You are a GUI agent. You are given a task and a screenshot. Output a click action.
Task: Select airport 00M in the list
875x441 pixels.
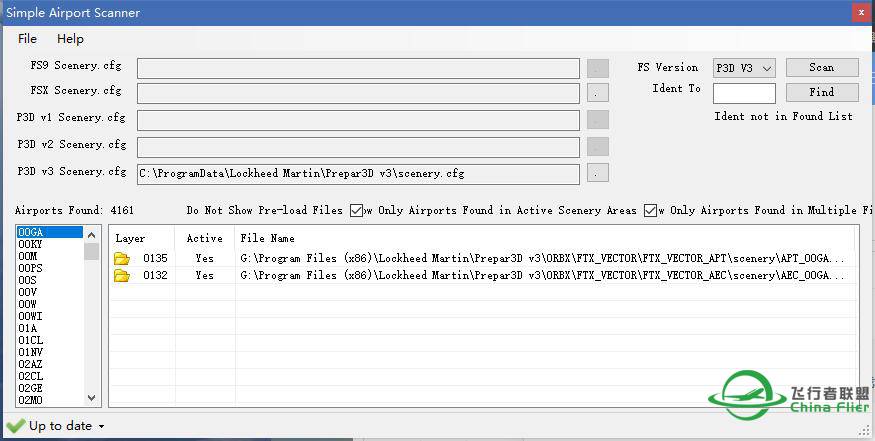[x=50, y=256]
